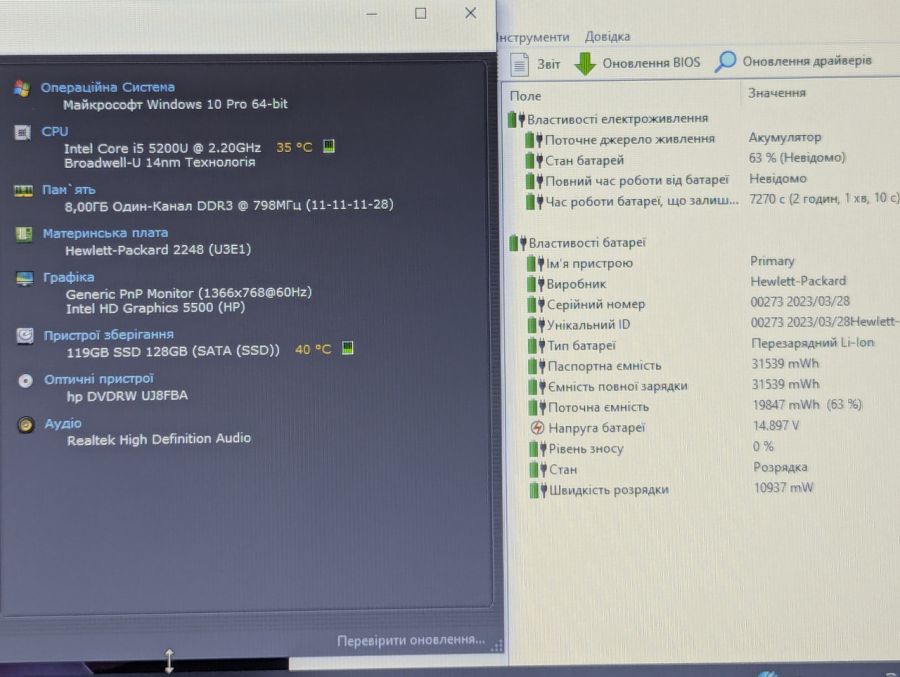Click the hard drive icon beside Пристрої зберігання
Viewport: 900px width, 677px height.
coord(25,335)
